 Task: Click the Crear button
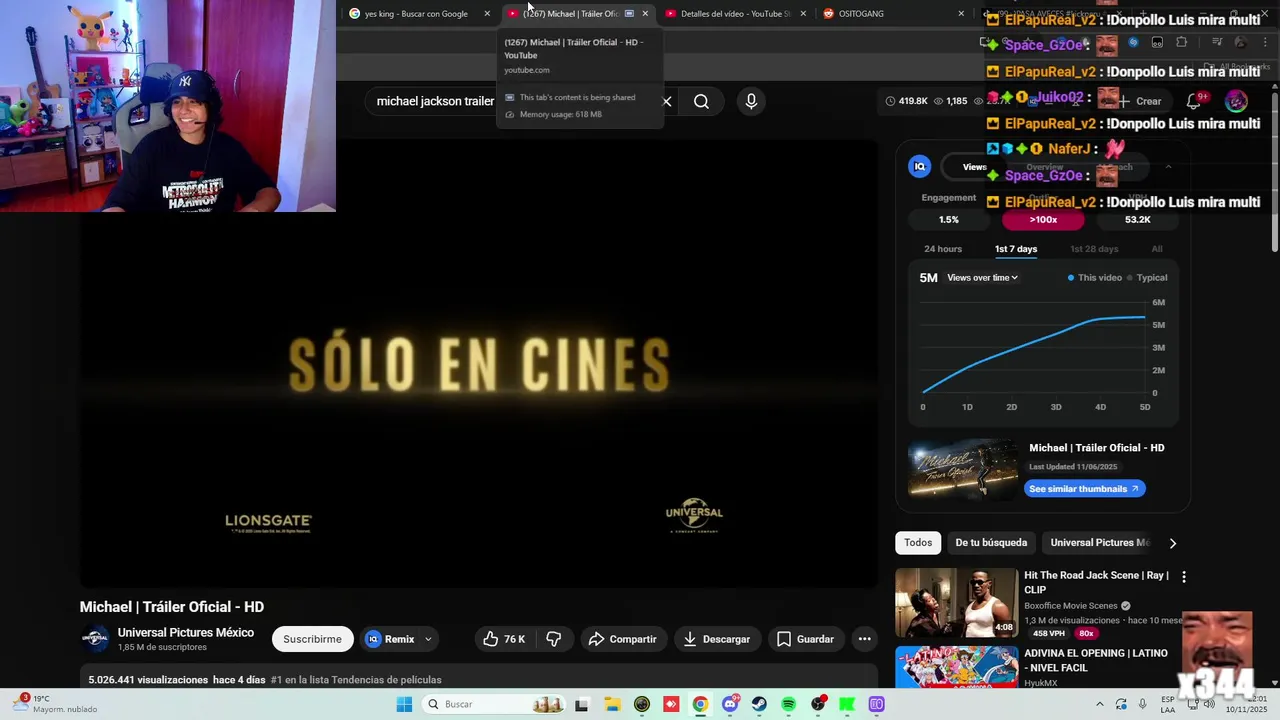[x=1139, y=101]
